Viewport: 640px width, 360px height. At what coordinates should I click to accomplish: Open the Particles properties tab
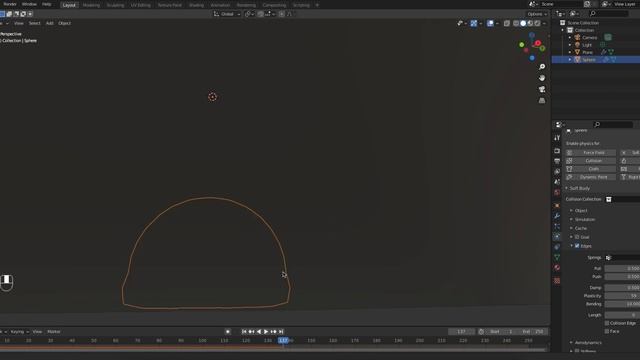pos(557,226)
